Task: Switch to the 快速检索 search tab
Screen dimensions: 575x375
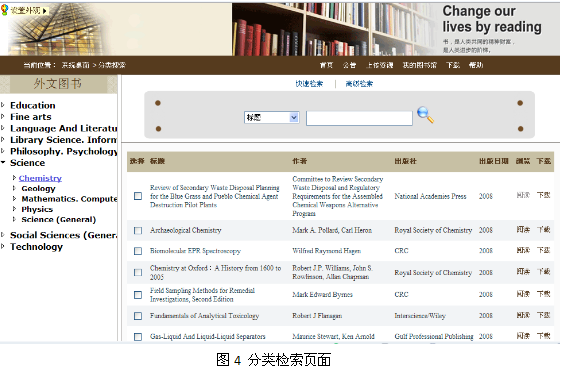Action: pyautogui.click(x=309, y=84)
